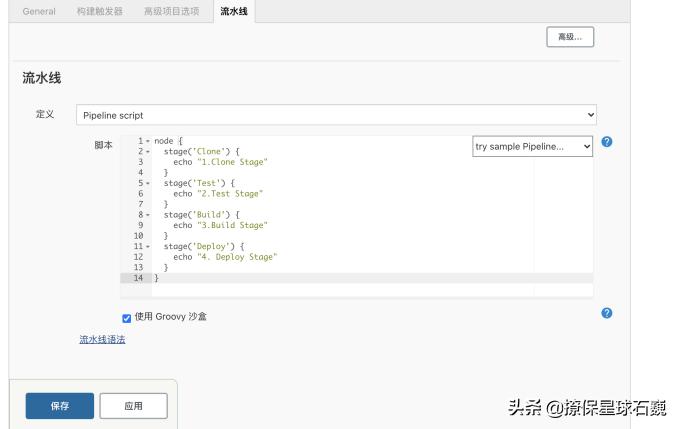Click line number 10 in the gutter

138,235
